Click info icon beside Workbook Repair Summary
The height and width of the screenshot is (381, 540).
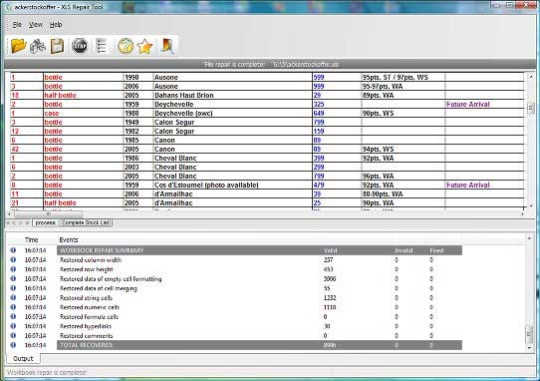pos(13,250)
